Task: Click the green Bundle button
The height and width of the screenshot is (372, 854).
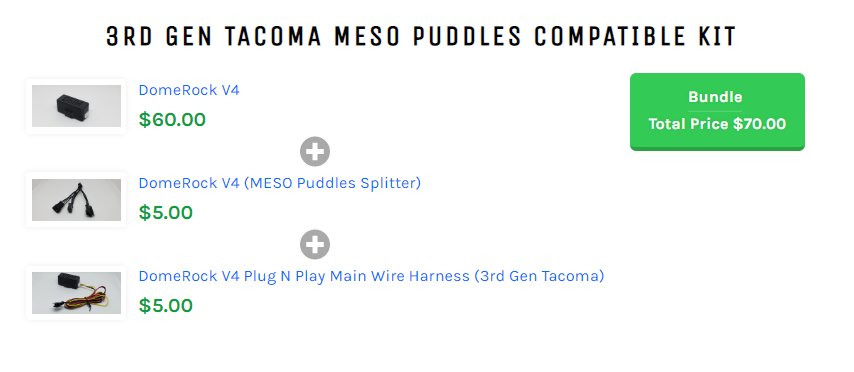Action: coord(717,112)
